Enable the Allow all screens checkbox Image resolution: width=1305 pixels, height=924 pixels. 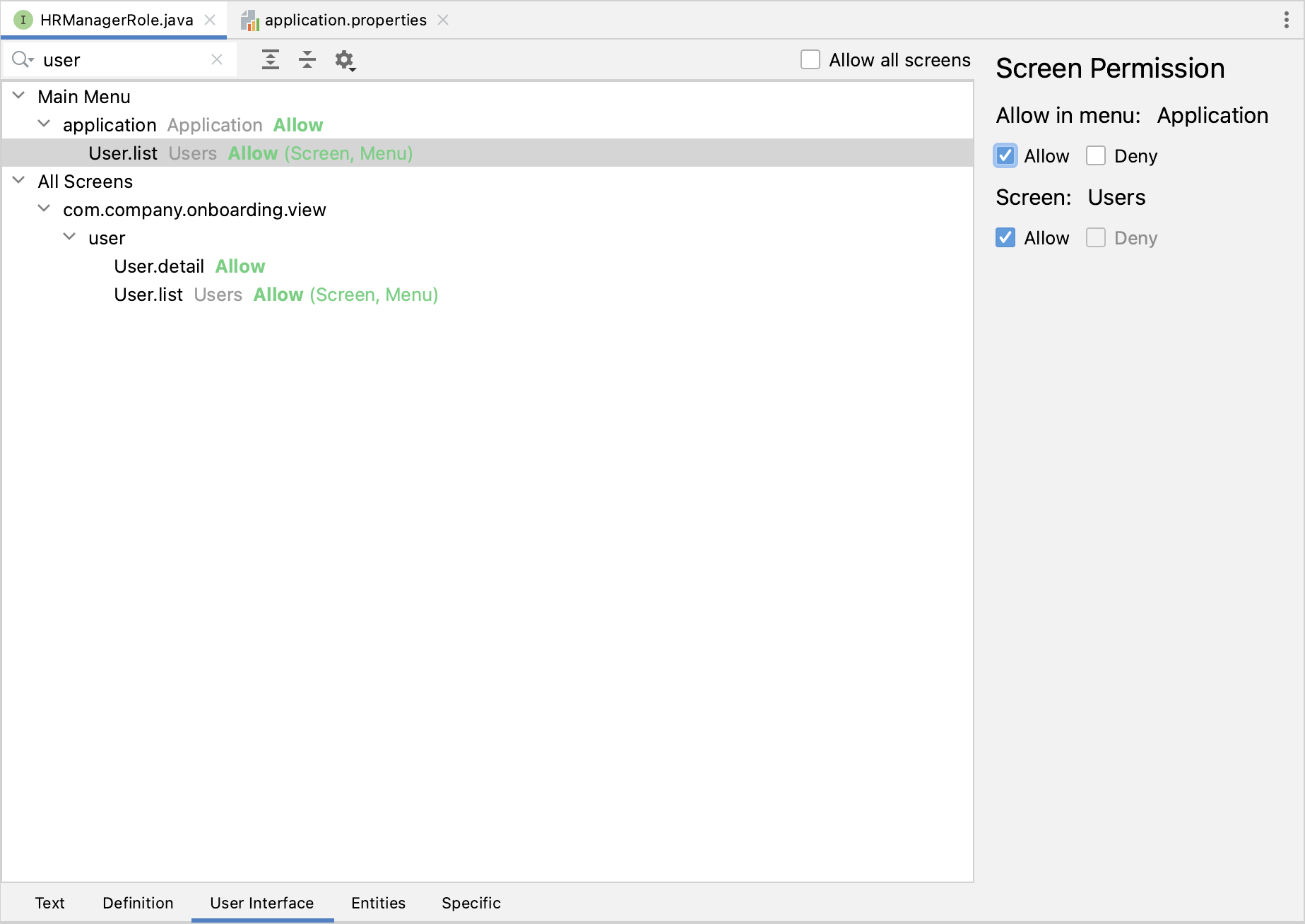(810, 60)
